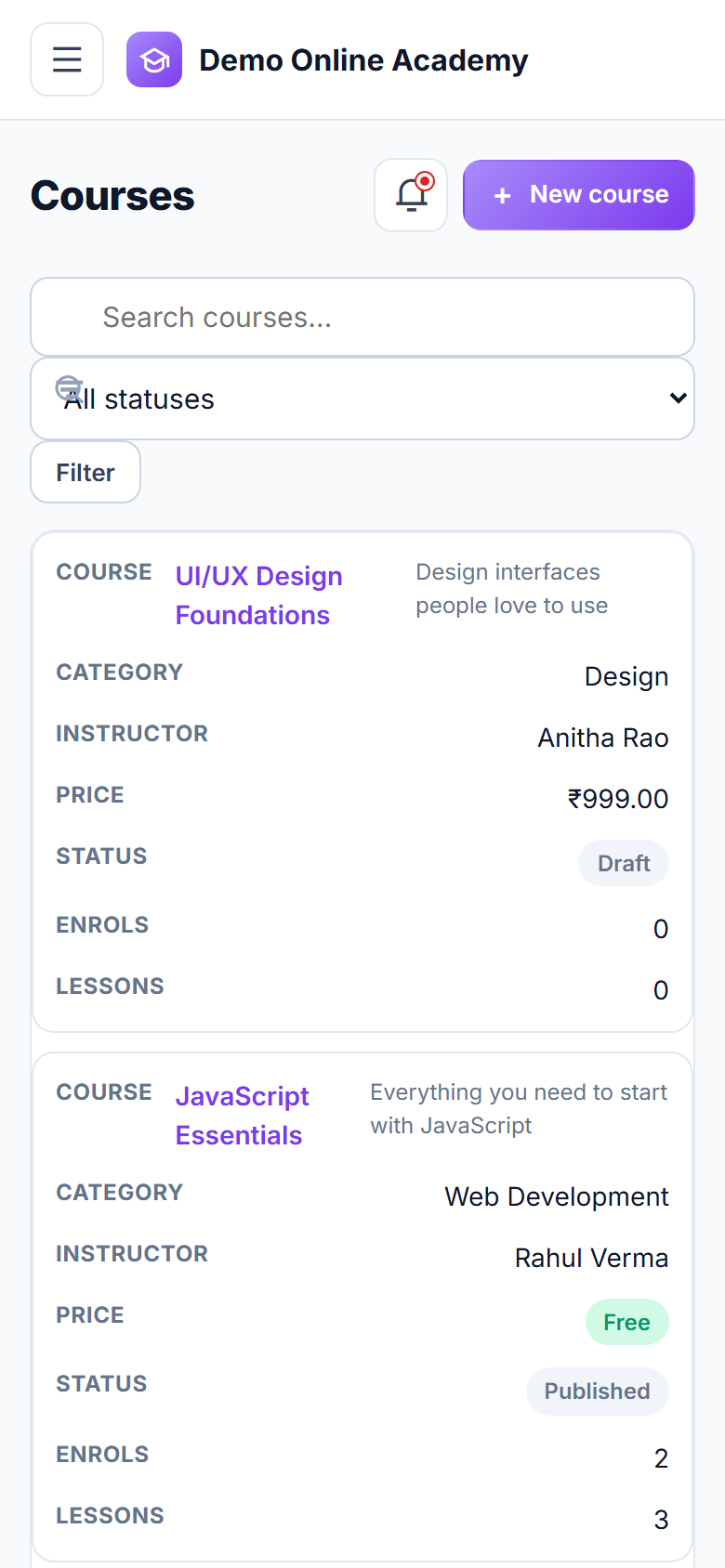
Task: Click the Courses page heading
Action: pos(112,196)
